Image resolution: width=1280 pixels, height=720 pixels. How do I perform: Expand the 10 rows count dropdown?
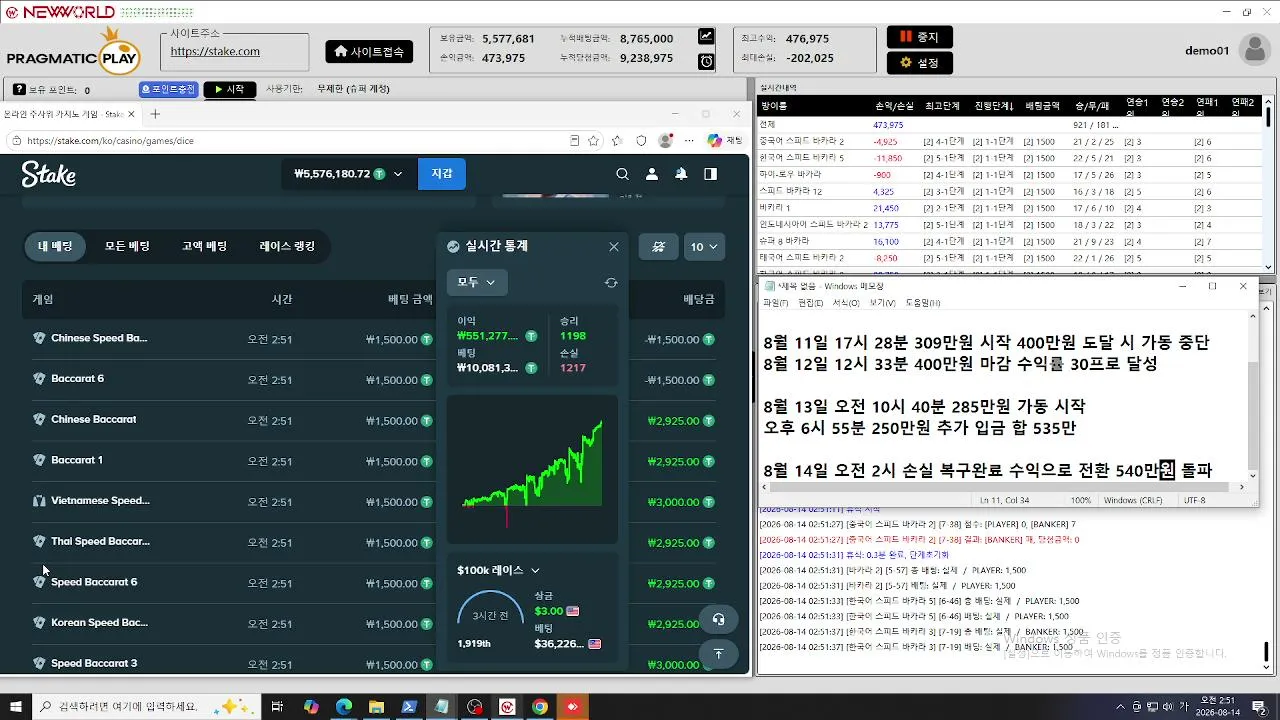[x=704, y=246]
